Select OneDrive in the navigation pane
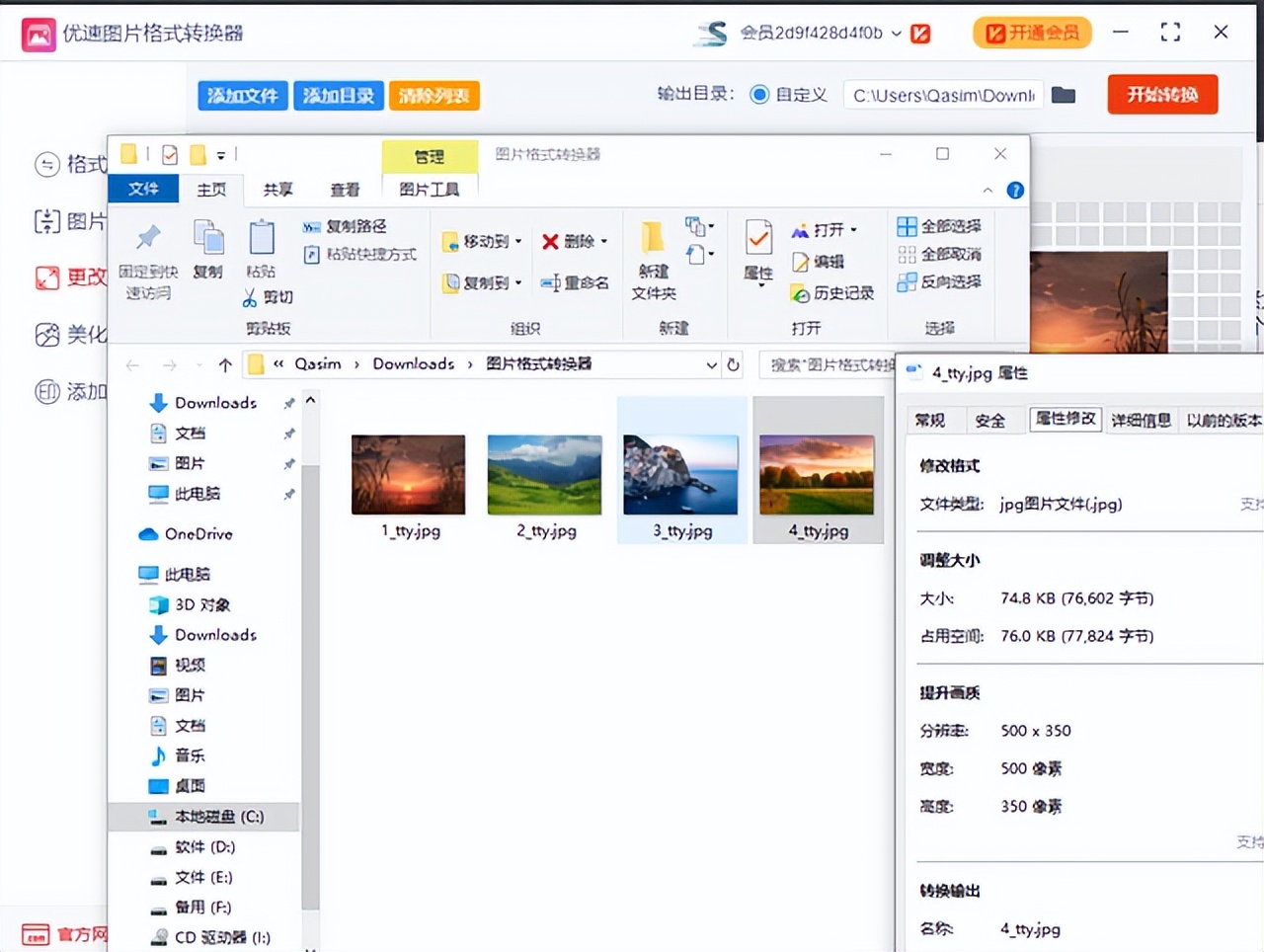The width and height of the screenshot is (1264, 952). [186, 534]
